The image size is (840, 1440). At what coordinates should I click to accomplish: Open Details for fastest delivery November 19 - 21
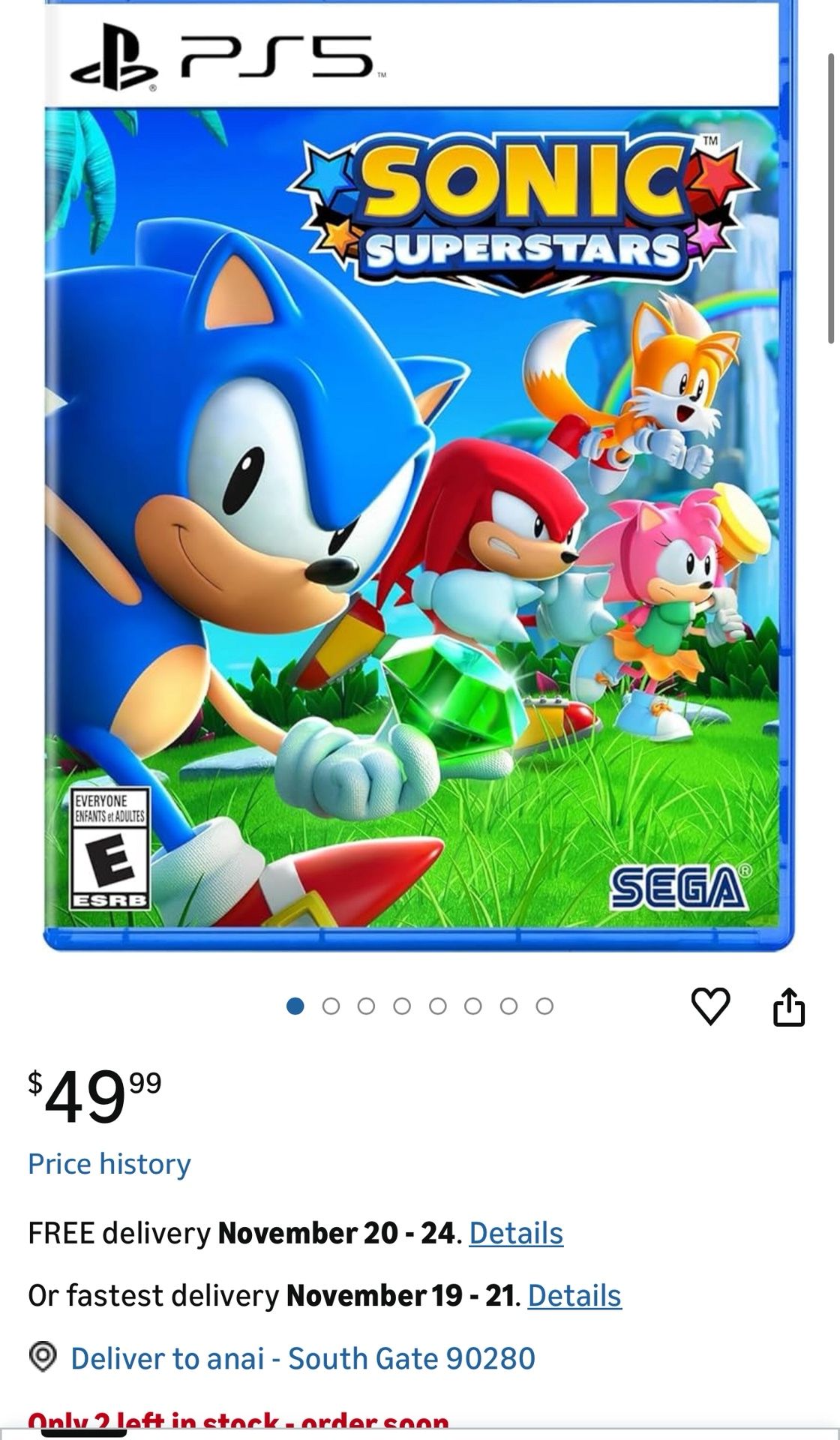pyautogui.click(x=574, y=1295)
